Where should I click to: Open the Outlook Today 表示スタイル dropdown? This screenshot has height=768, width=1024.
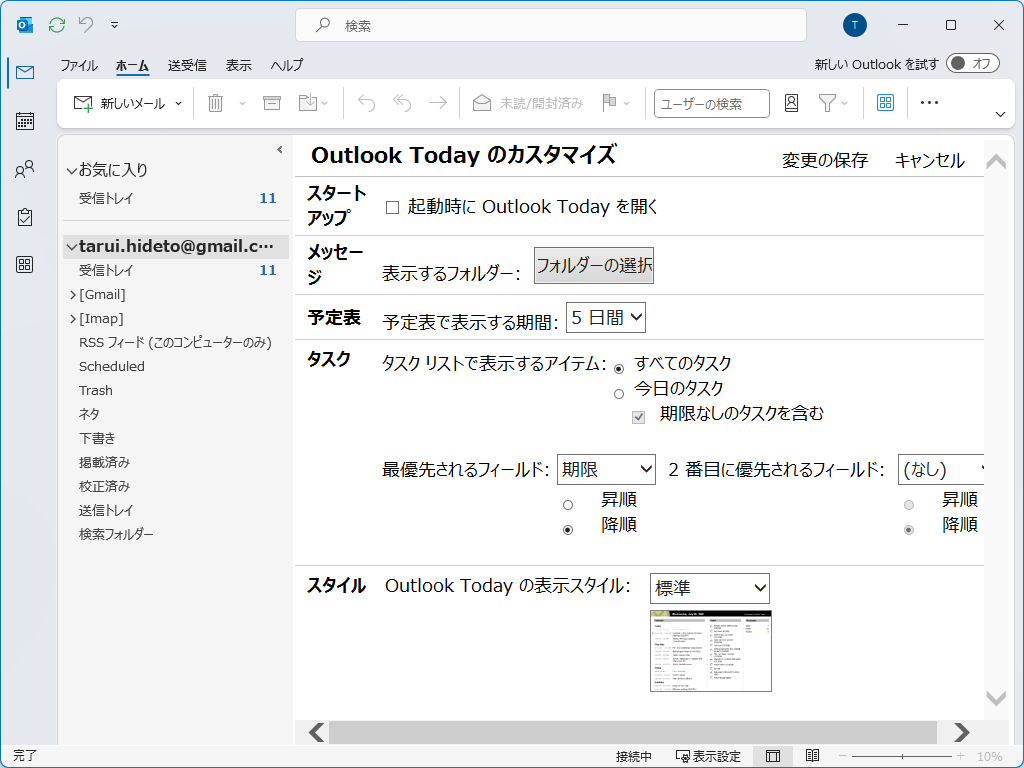(x=710, y=588)
